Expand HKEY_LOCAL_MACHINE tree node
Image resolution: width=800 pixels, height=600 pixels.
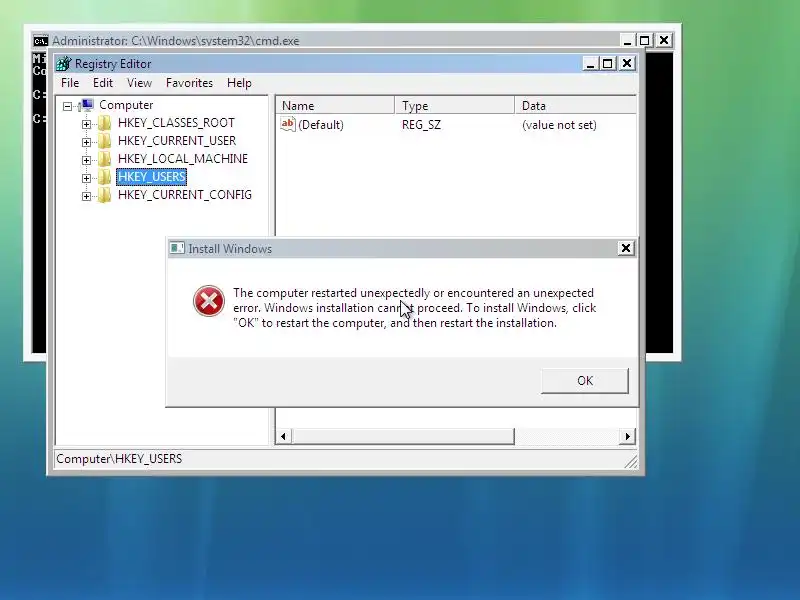click(x=86, y=160)
